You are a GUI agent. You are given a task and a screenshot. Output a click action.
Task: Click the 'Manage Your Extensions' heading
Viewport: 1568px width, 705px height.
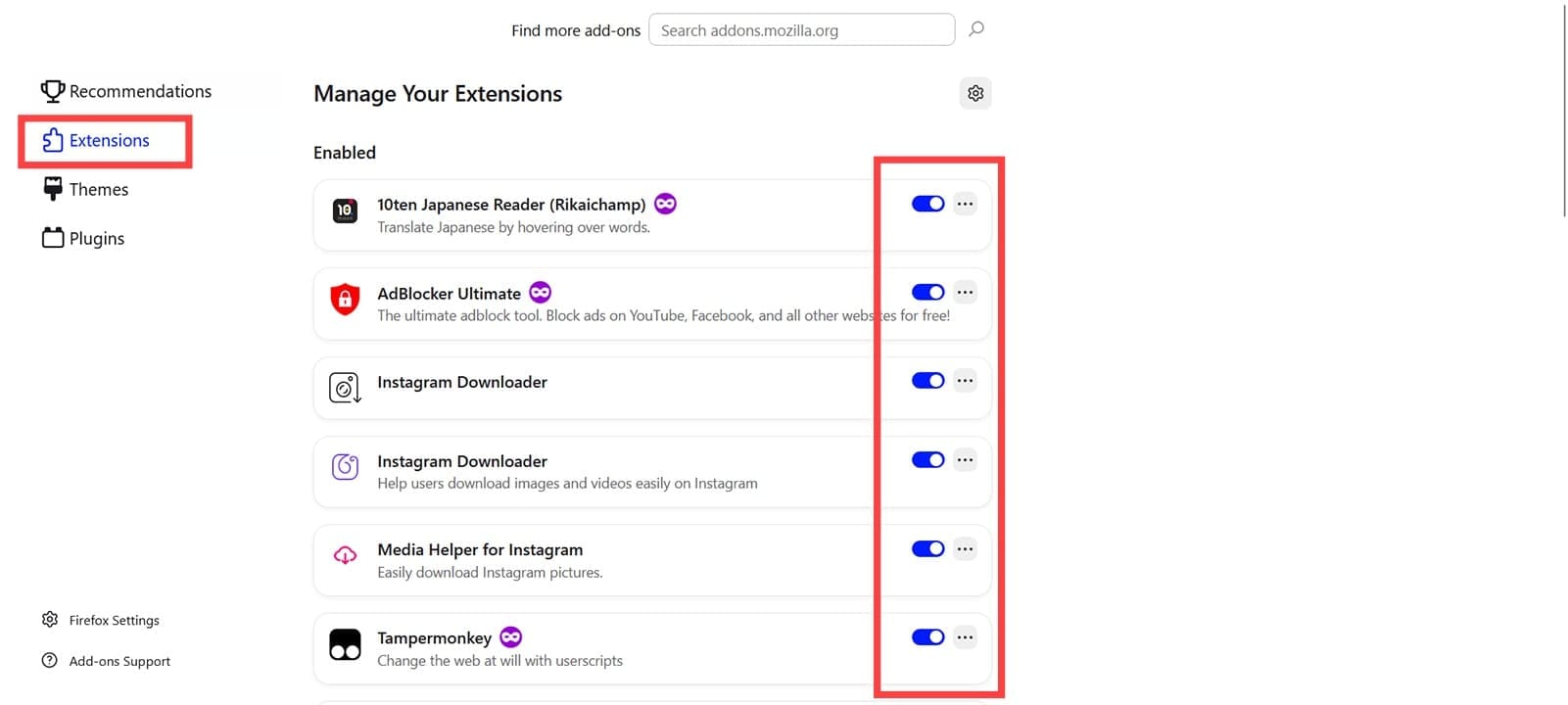(438, 93)
